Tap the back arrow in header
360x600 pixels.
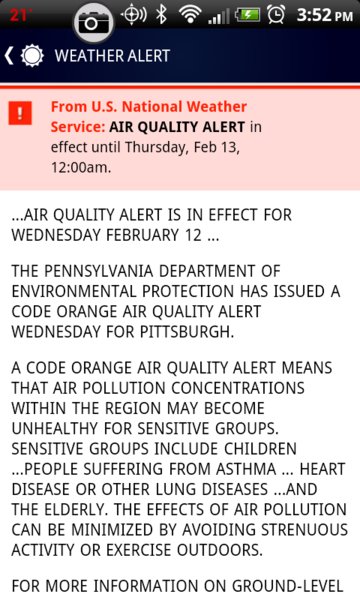[9, 56]
